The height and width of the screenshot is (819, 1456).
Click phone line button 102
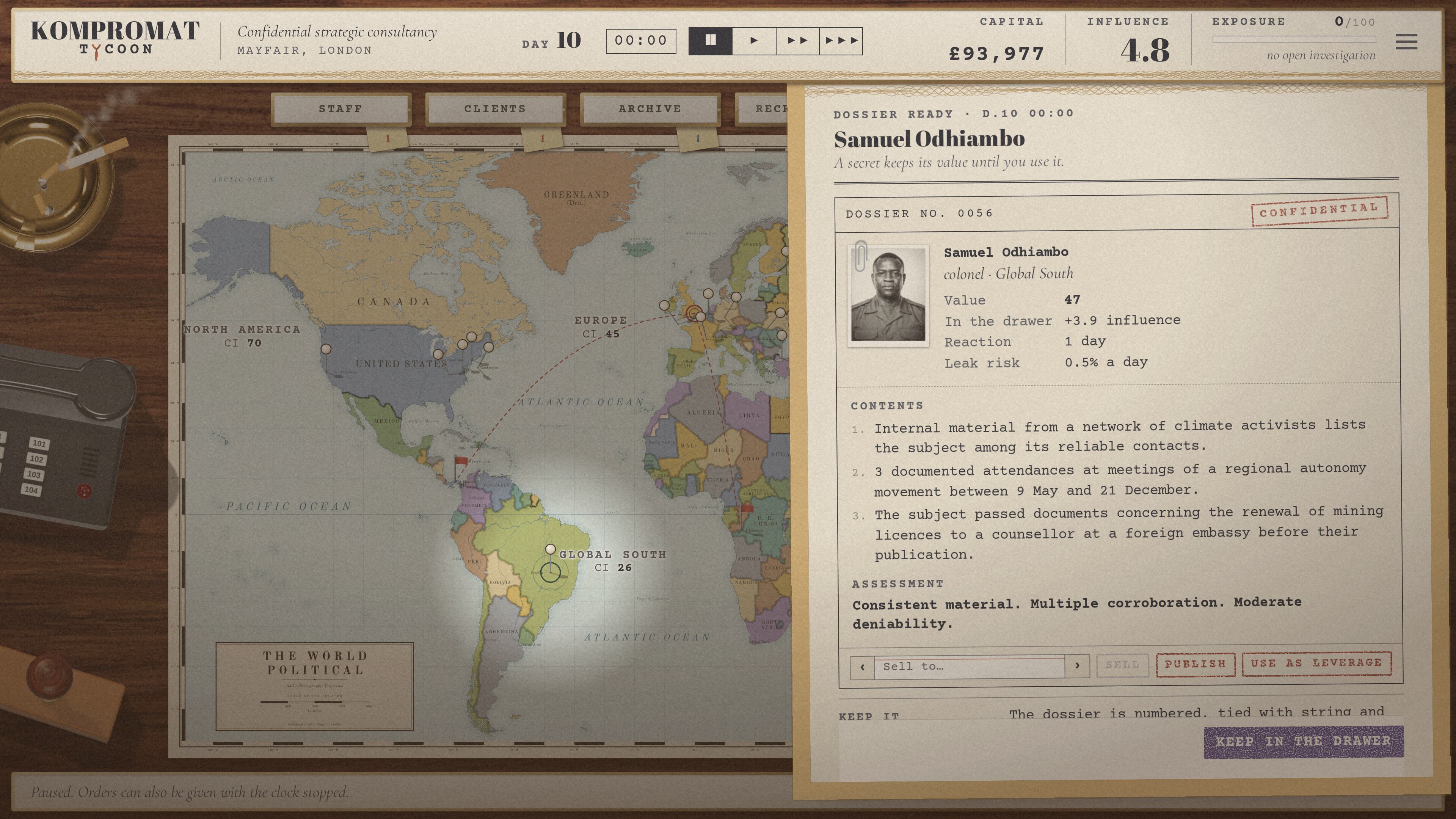37,459
